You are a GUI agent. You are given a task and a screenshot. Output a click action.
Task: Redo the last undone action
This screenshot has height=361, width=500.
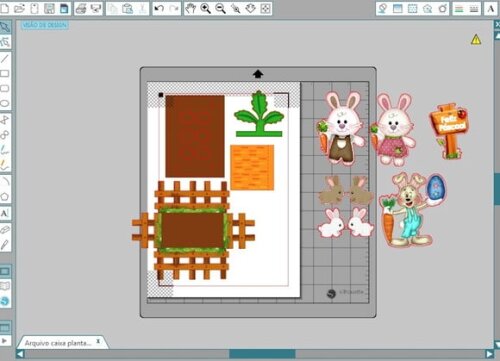pyautogui.click(x=174, y=8)
